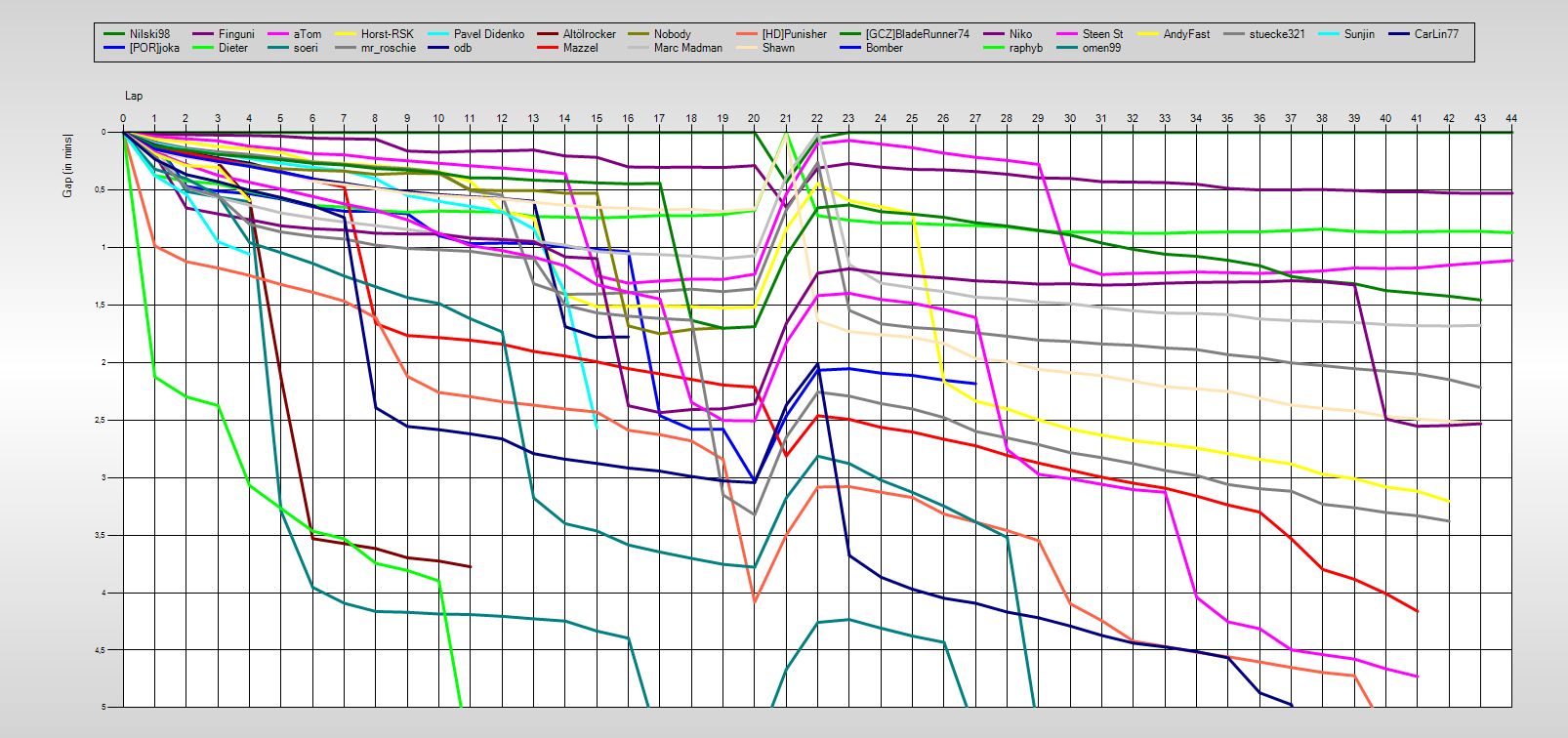Click the olive Nobody legend color line
Screen dimensions: 1568x738
pyautogui.click(x=637, y=34)
